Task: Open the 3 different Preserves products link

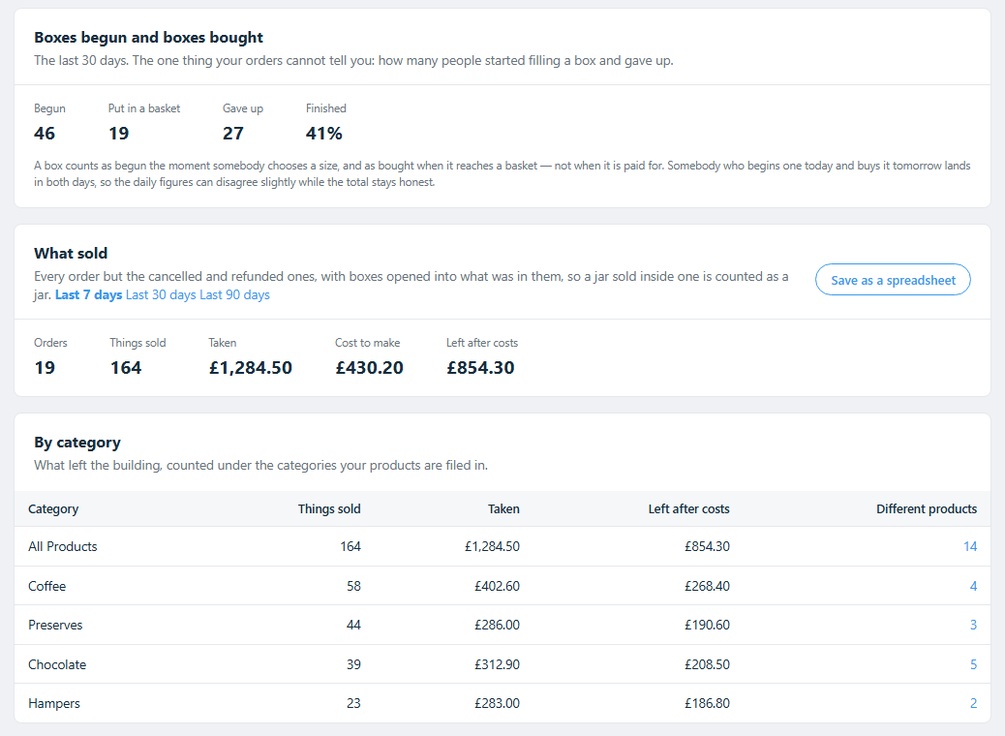Action: pyautogui.click(x=973, y=625)
